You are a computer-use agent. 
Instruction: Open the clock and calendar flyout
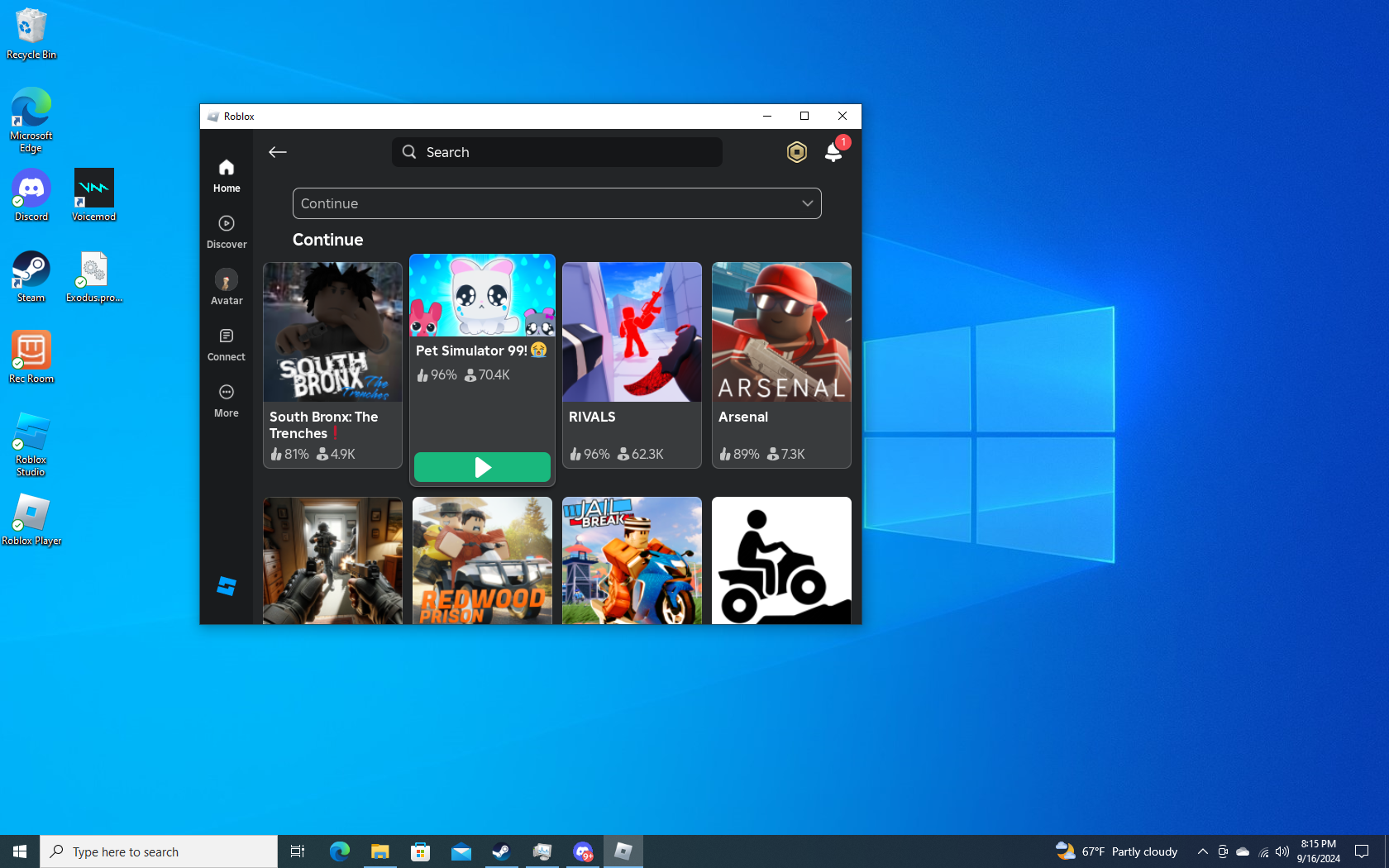pyautogui.click(x=1318, y=851)
